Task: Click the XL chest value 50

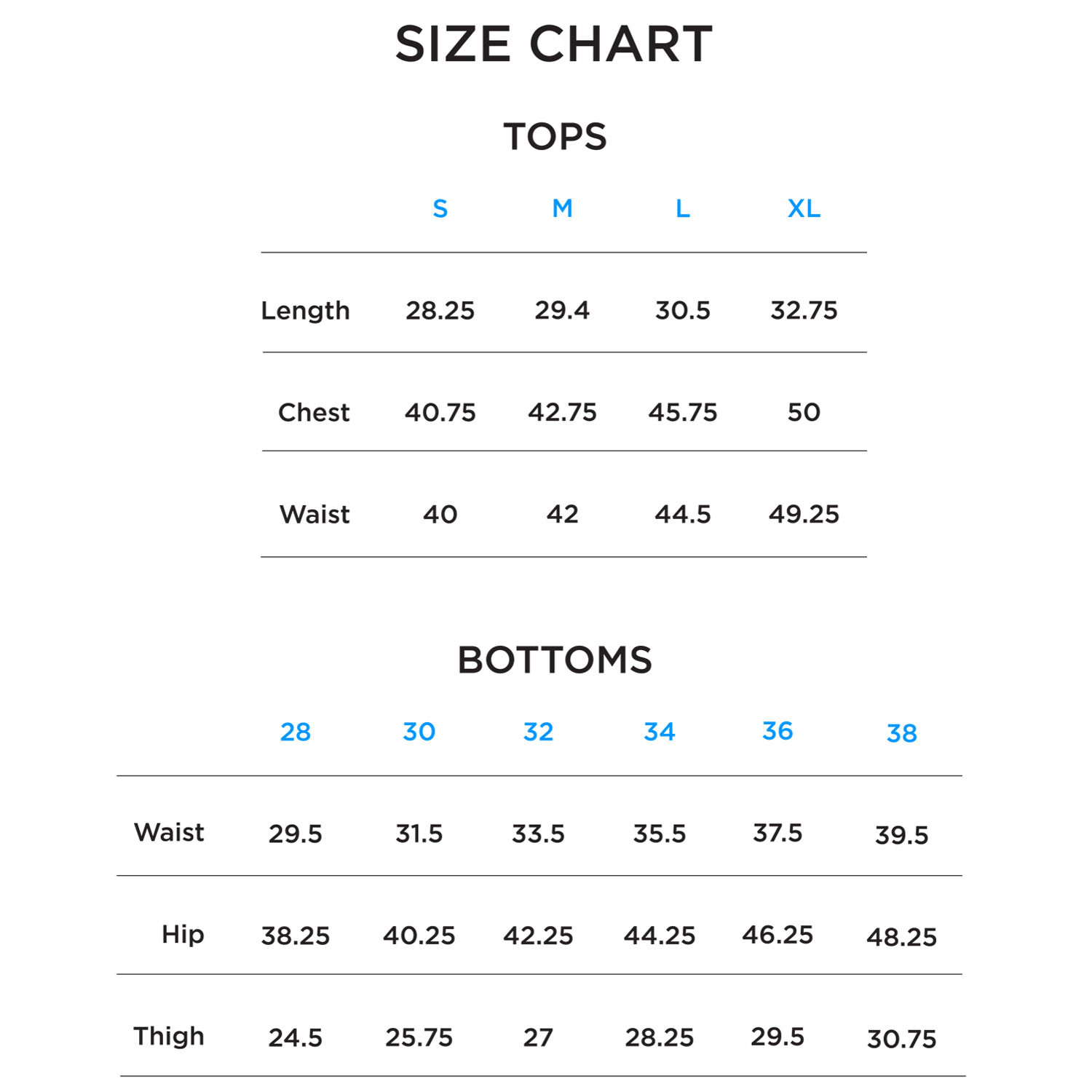Action: pos(804,413)
